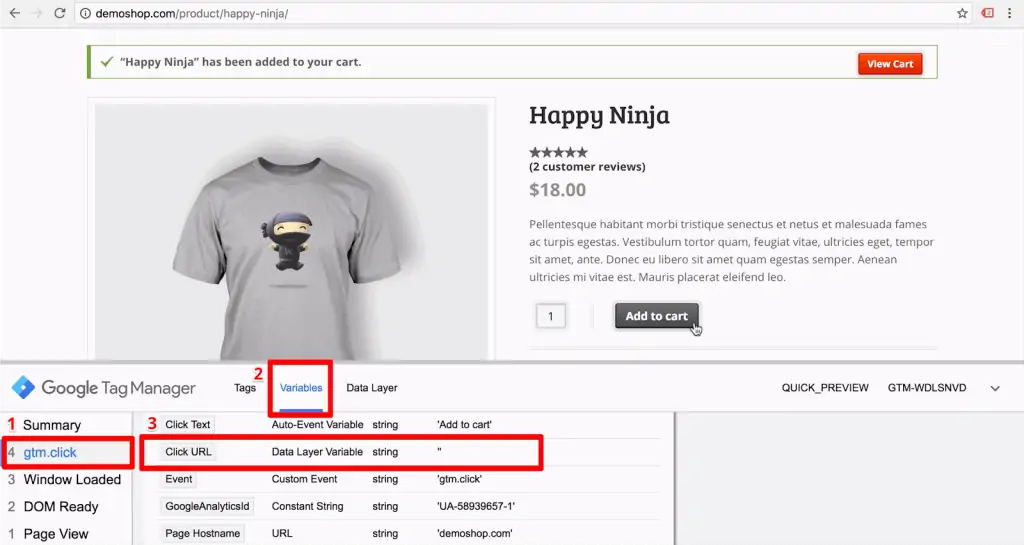Click the View Cart button
Screen dimensions: 1024x545
coord(890,64)
